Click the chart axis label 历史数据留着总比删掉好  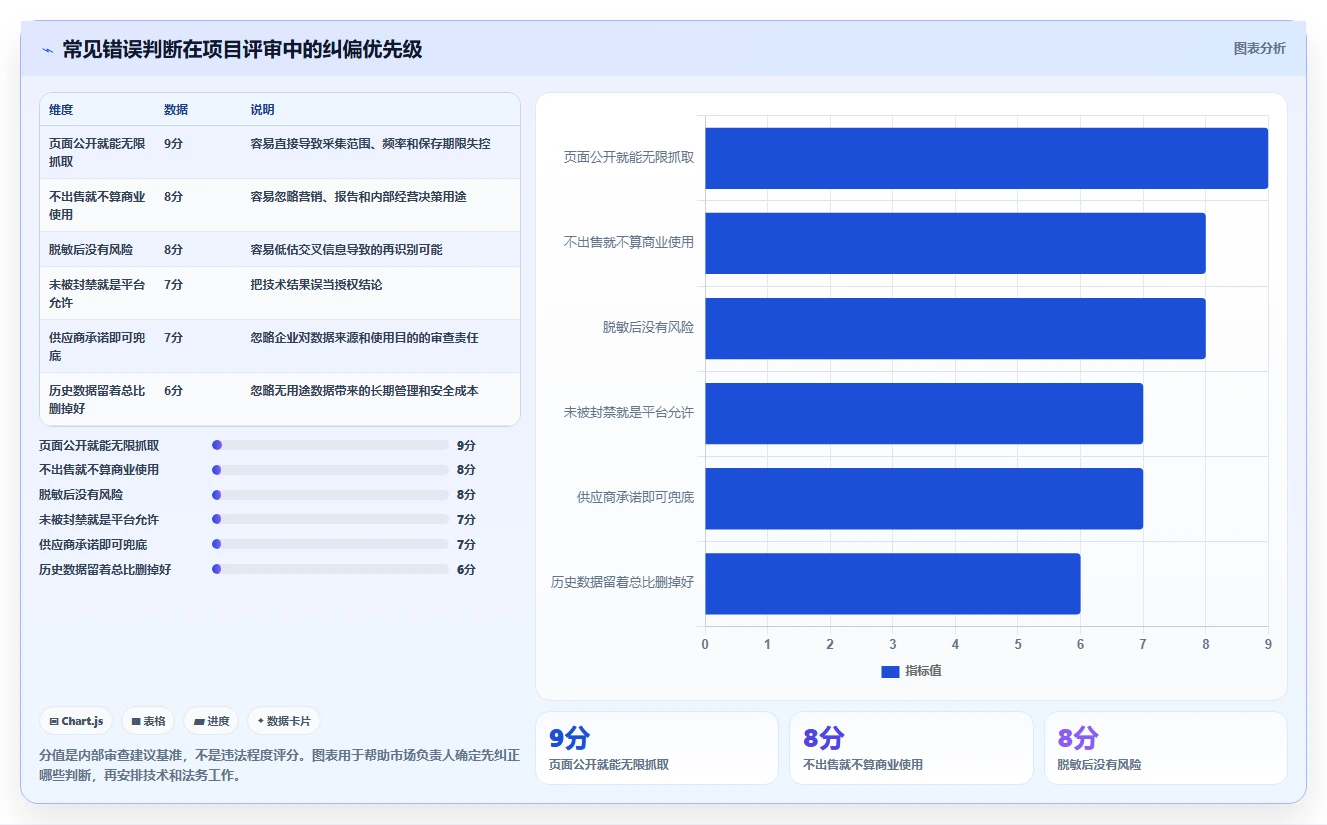tap(623, 582)
